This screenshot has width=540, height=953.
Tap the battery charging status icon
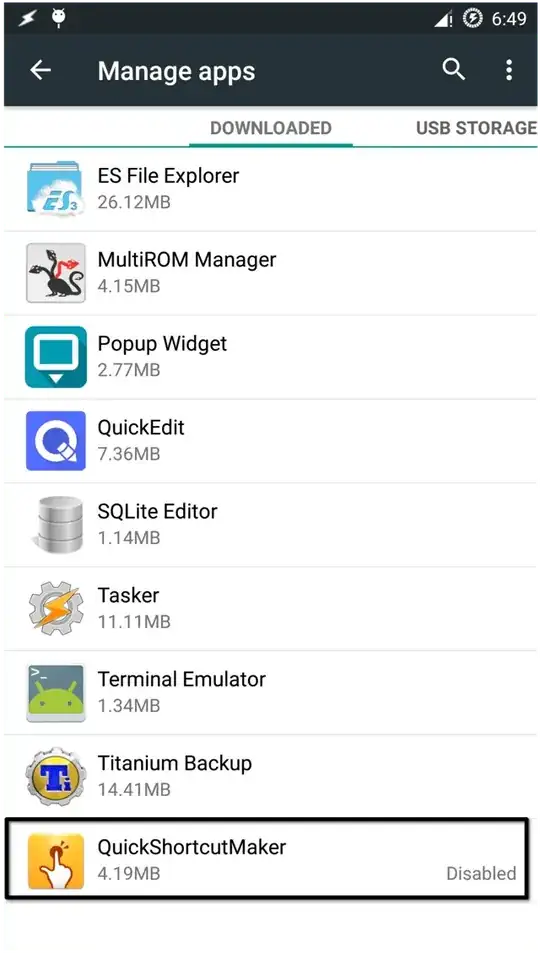(x=472, y=19)
